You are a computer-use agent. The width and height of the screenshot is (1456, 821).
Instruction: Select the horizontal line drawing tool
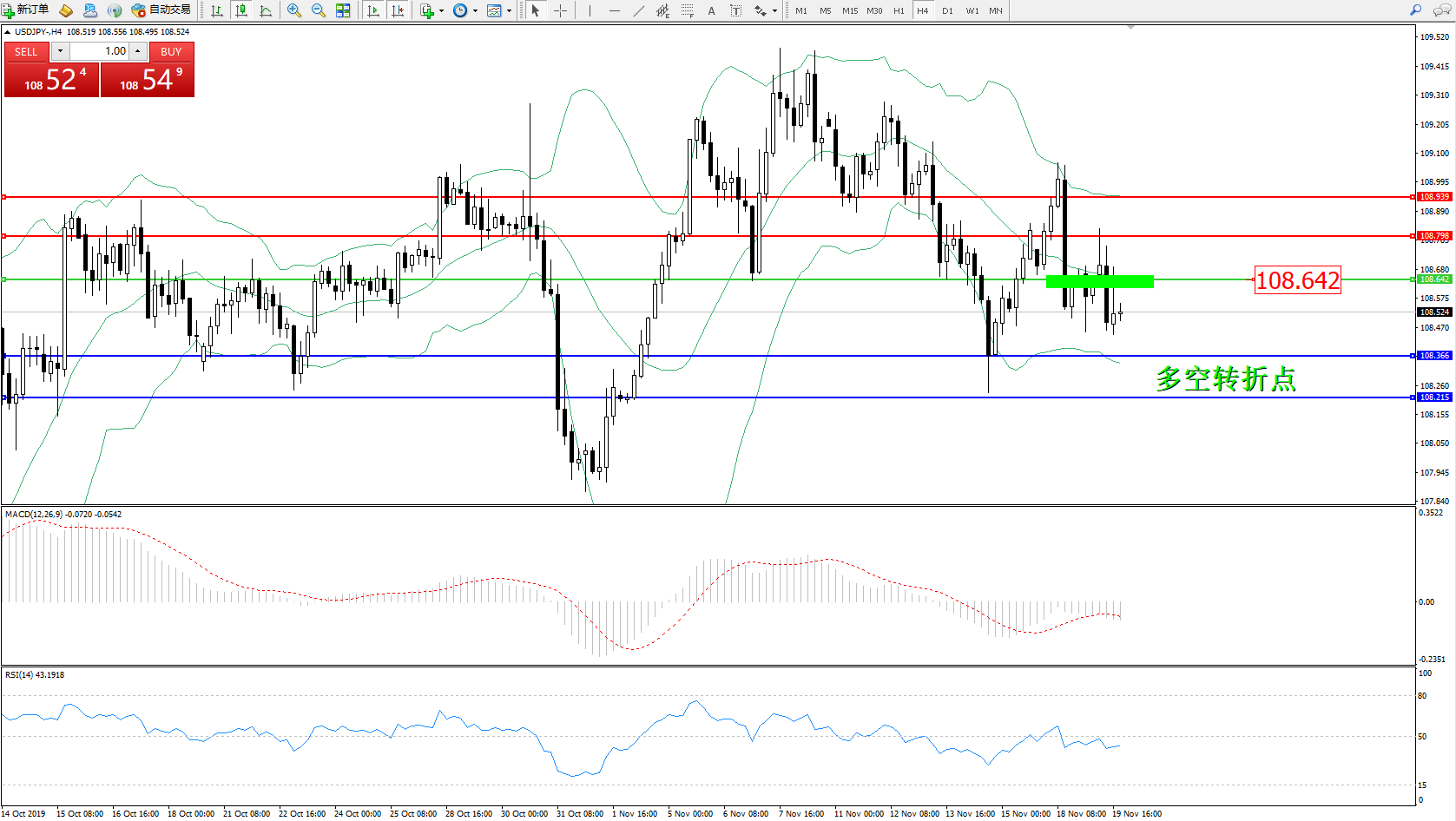click(x=615, y=10)
